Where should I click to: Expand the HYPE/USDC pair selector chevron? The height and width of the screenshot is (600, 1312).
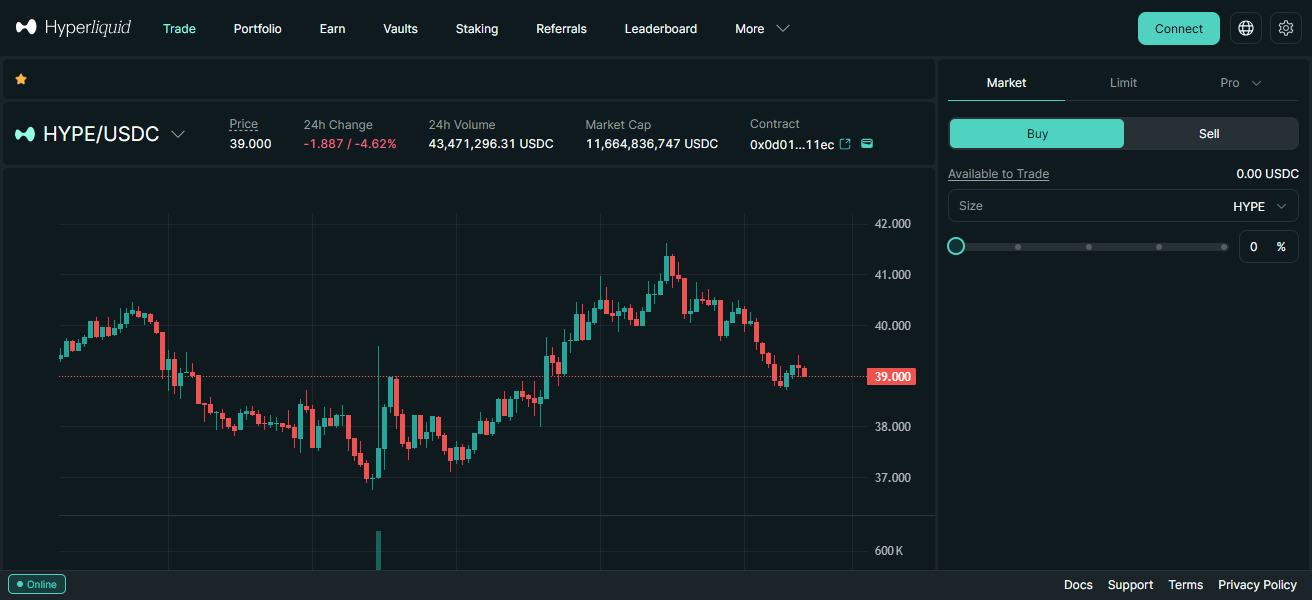178,134
